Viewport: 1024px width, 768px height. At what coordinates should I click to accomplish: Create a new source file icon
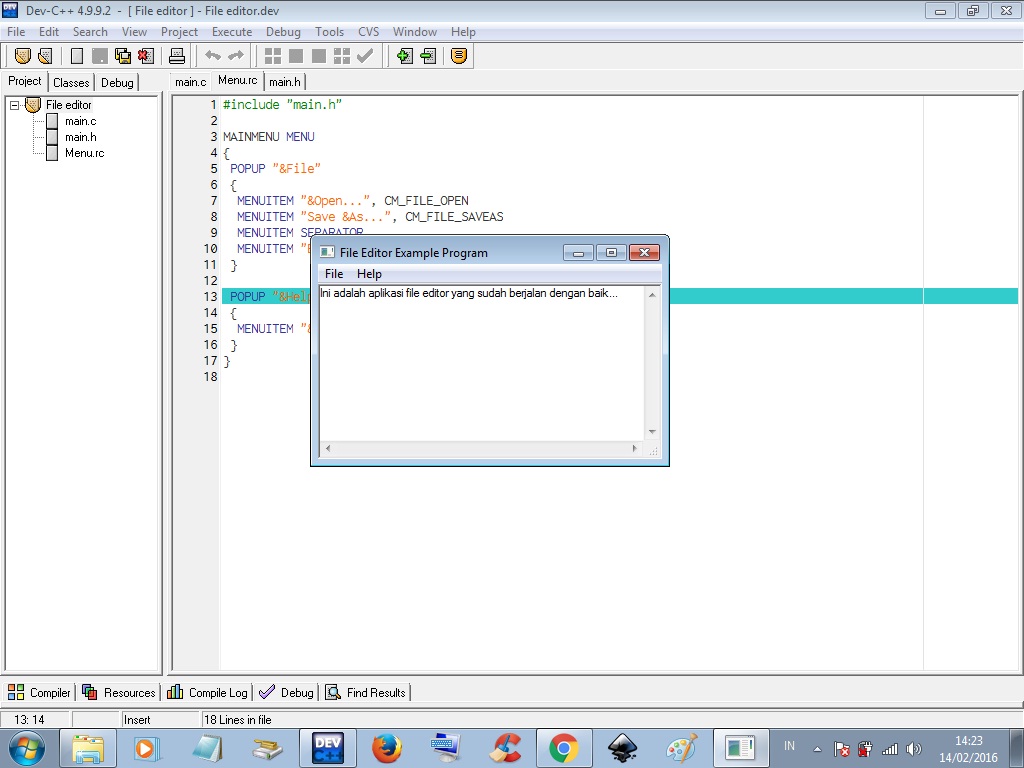pyautogui.click(x=77, y=56)
